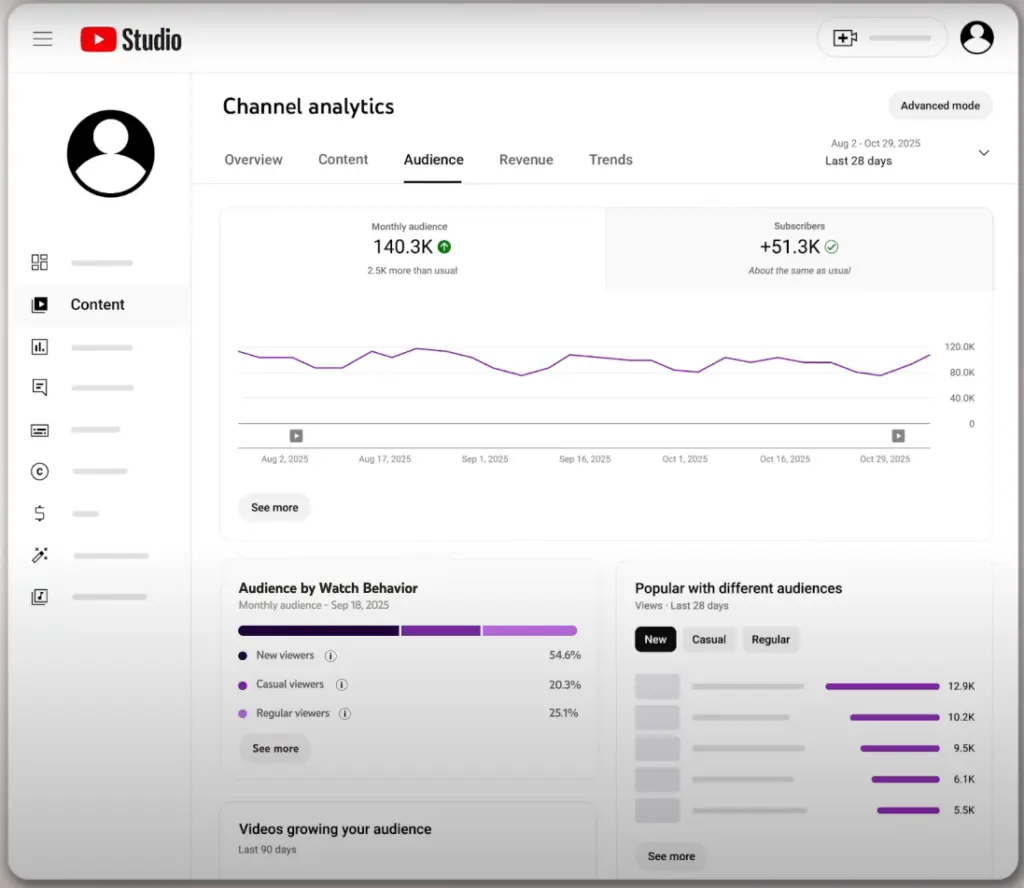Collapse the sidebar with the hamburger icon
This screenshot has width=1024, height=888.
tap(41, 38)
